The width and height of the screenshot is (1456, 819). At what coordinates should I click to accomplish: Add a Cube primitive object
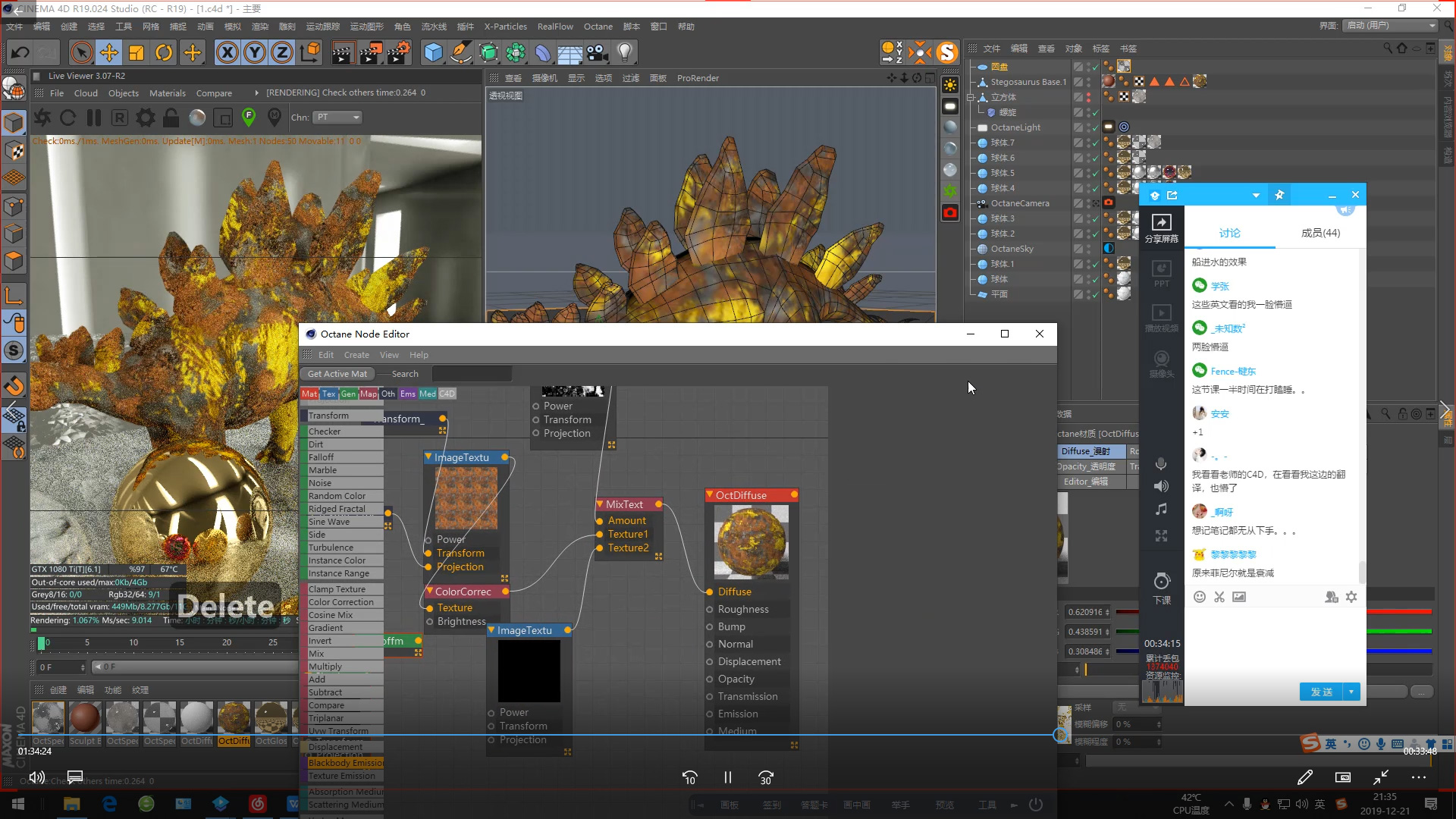(433, 52)
